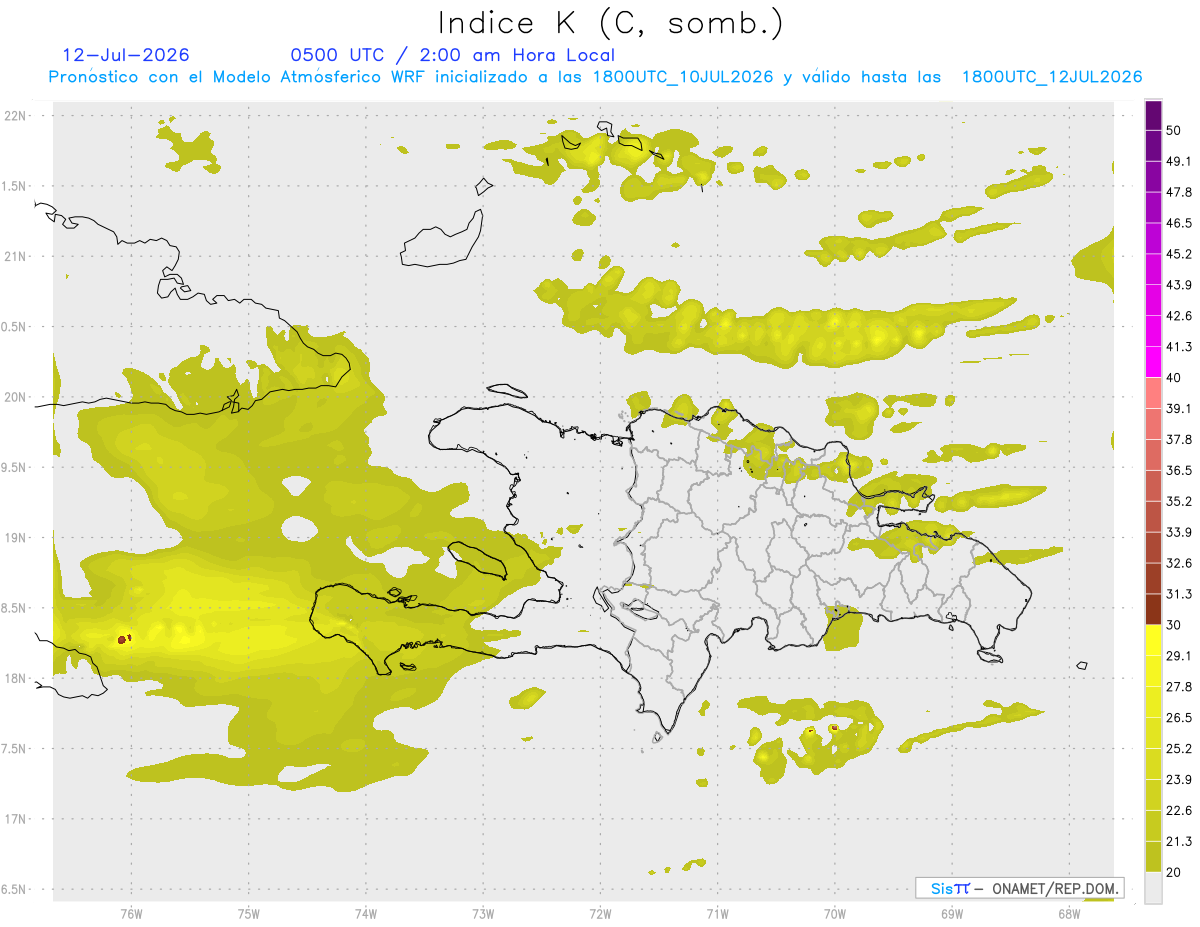Click the colorbar value '32.6'

[x=1179, y=563]
